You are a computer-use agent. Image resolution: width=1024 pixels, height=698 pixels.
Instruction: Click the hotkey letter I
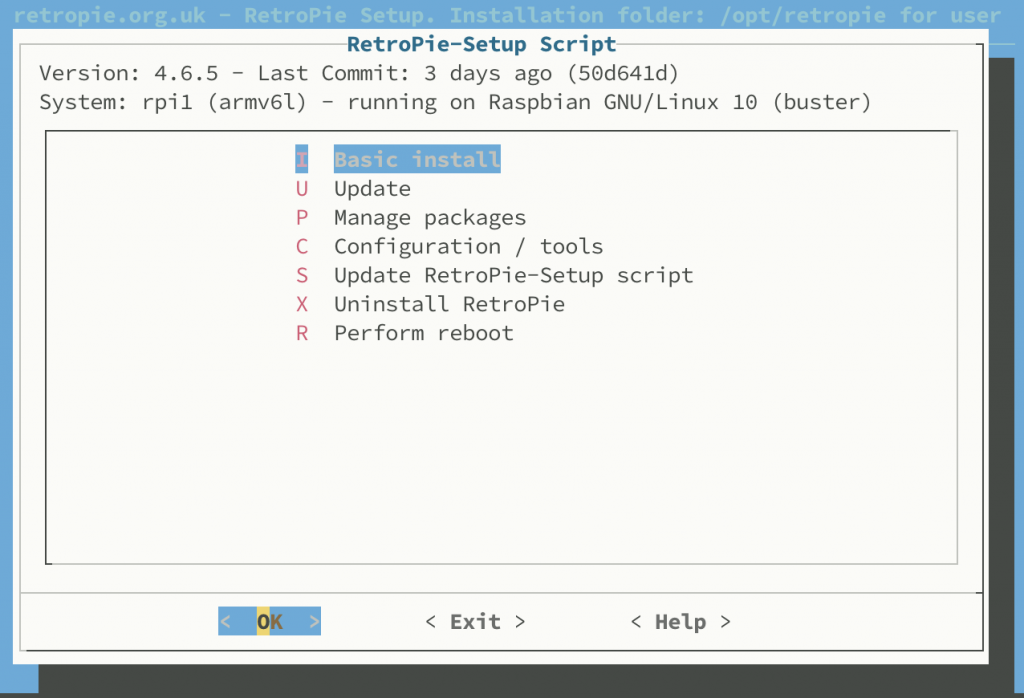[301, 159]
